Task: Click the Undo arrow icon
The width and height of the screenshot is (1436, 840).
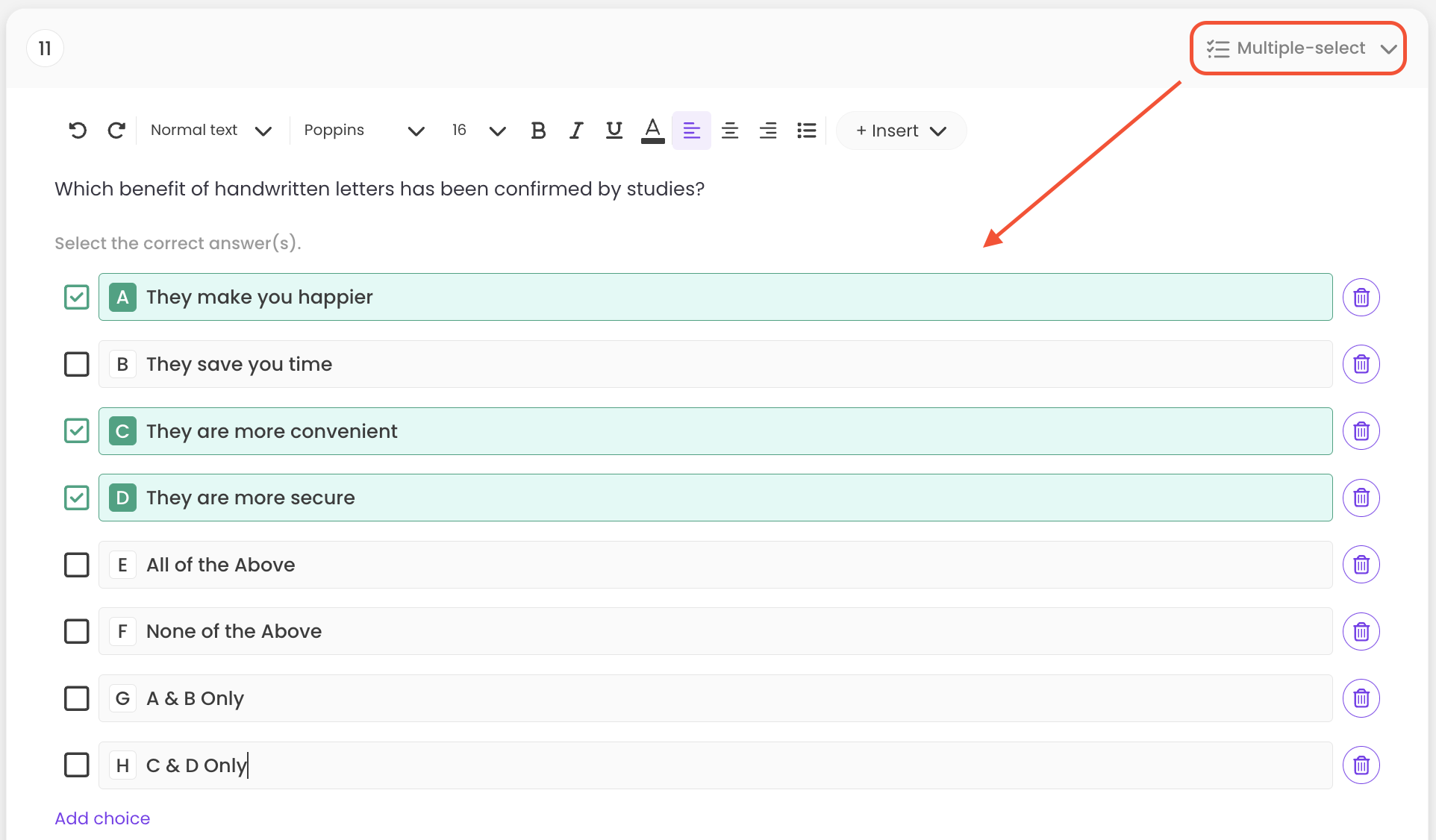Action: coord(78,131)
